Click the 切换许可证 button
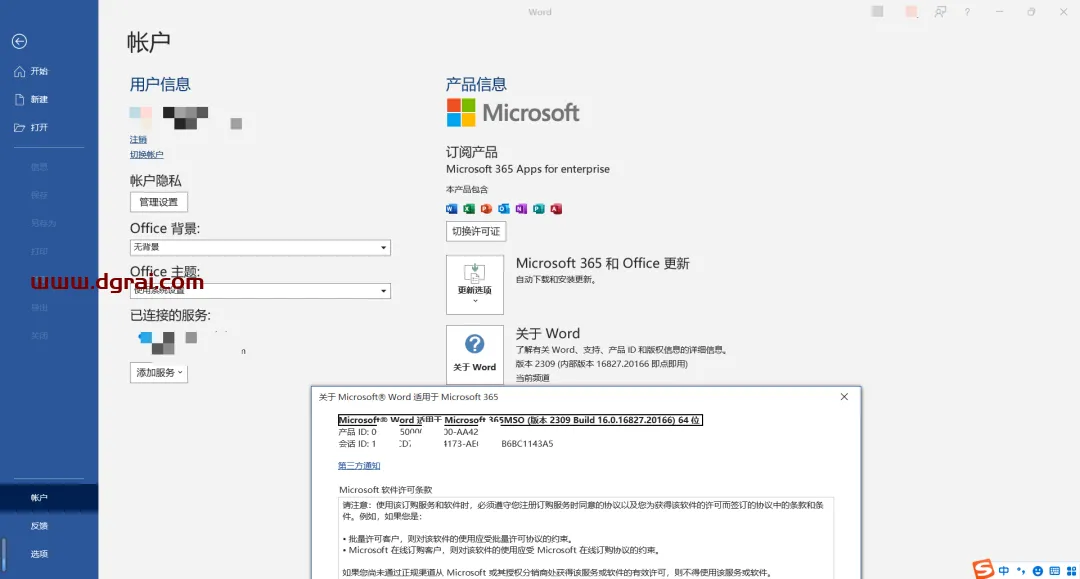Viewport: 1080px width, 579px height. click(476, 231)
